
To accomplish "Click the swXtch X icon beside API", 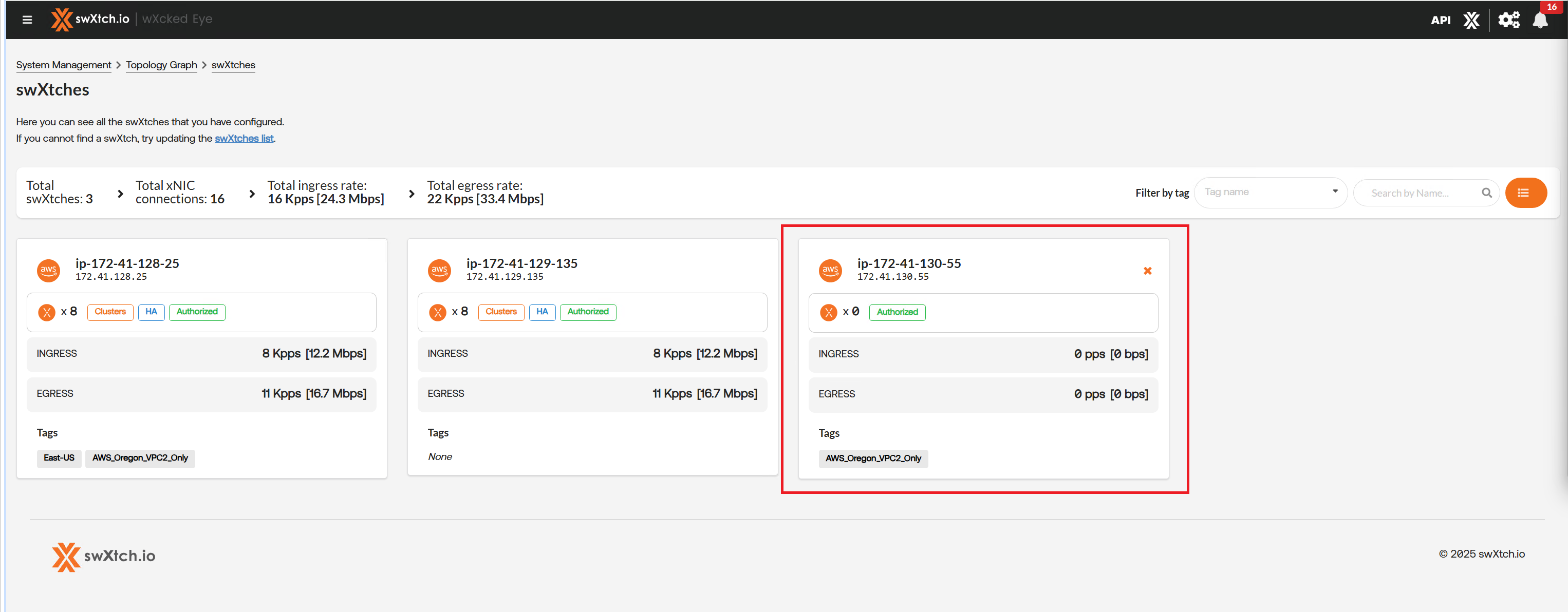I will (1471, 20).
